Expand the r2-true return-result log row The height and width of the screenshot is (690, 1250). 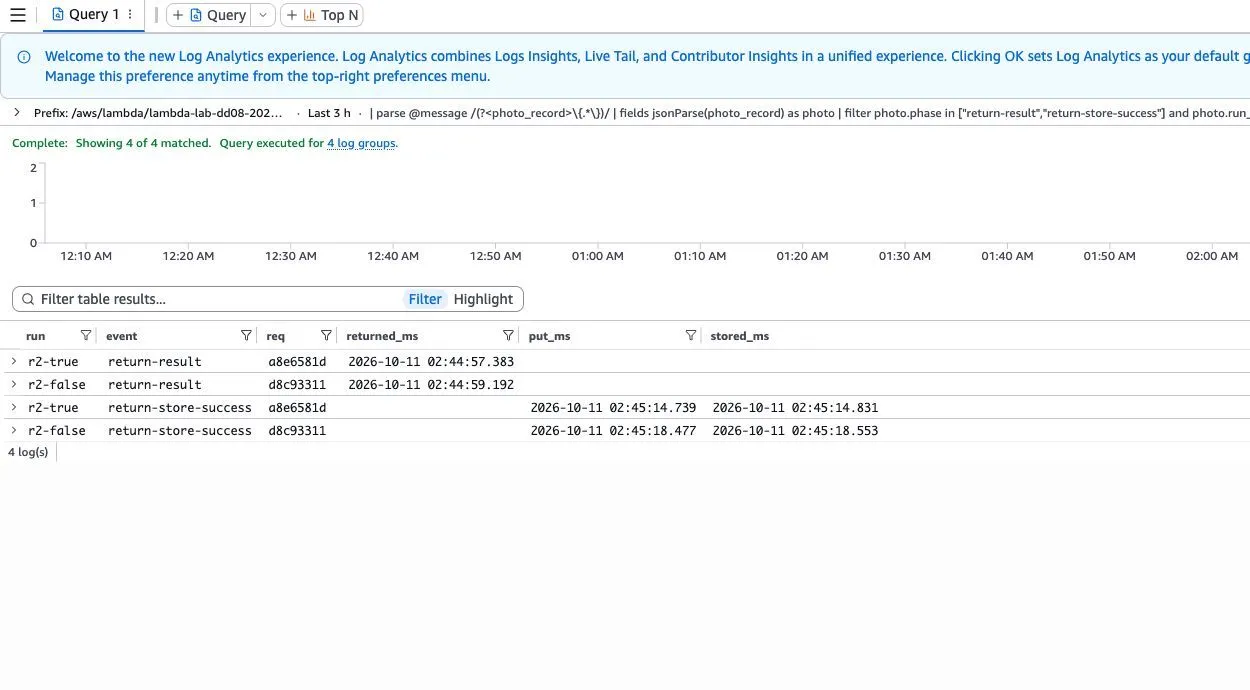point(14,361)
